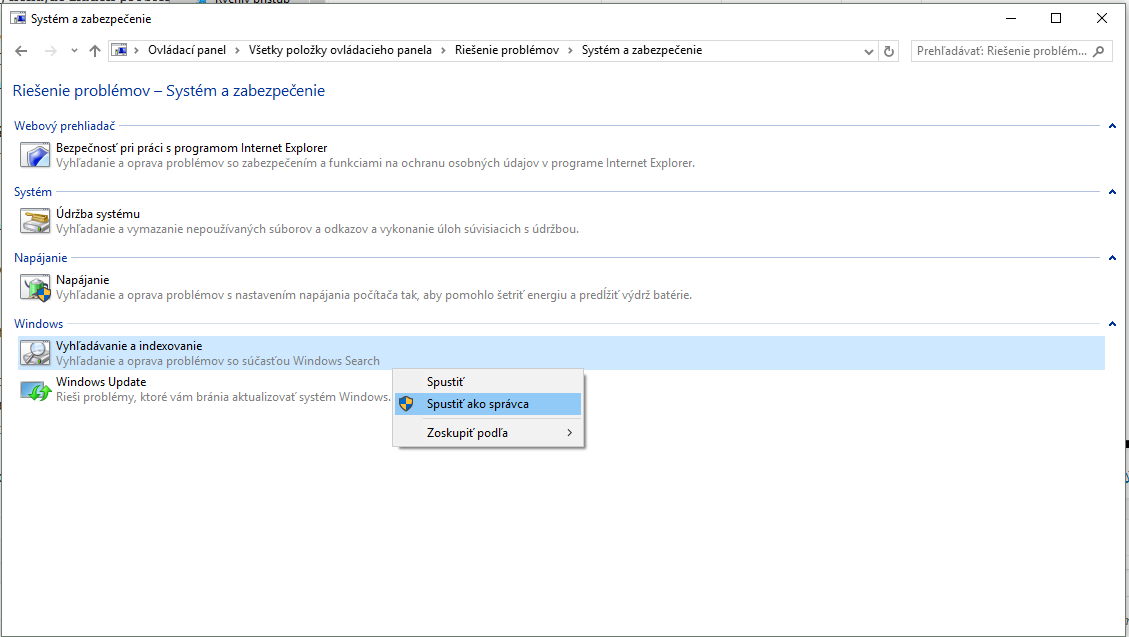Collapse the Systém group

coord(1112,192)
